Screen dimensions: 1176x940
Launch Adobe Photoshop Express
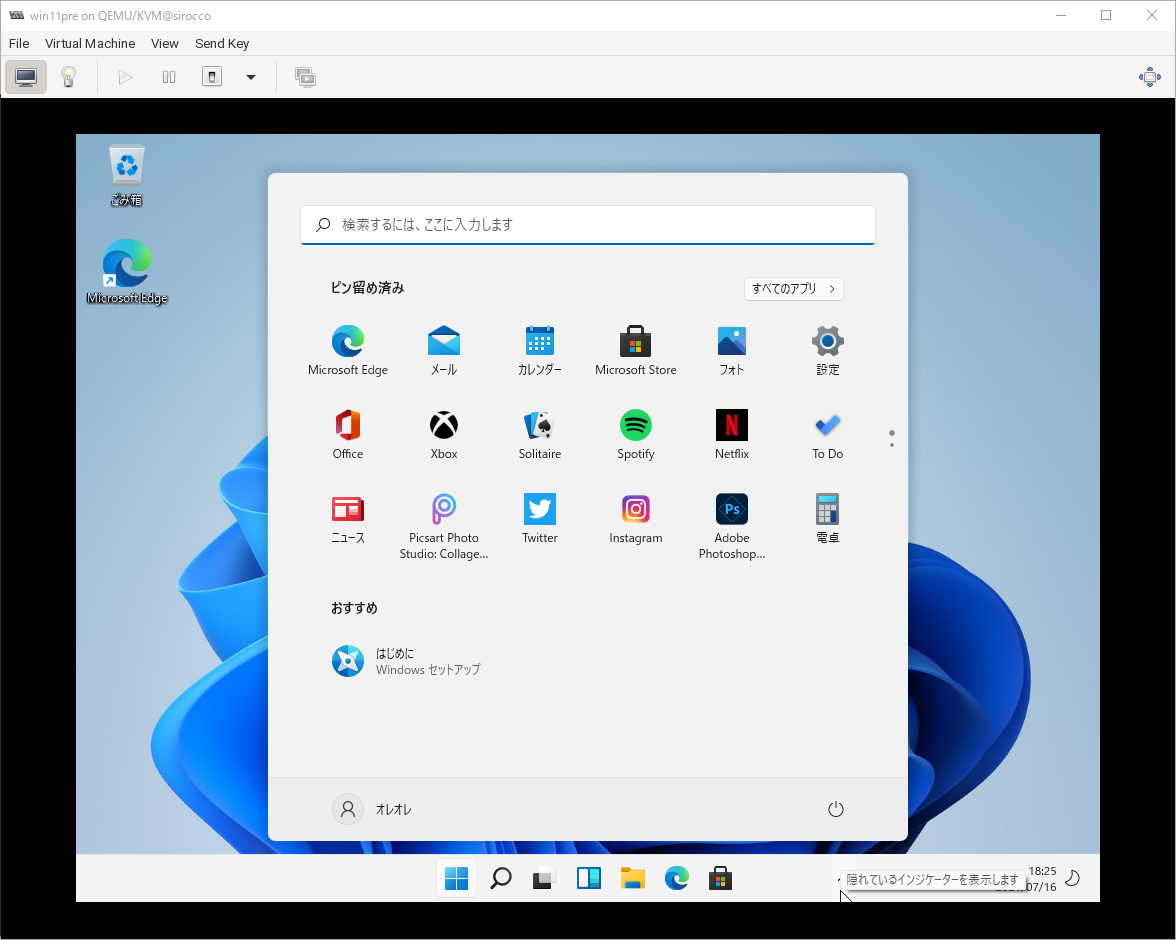[x=732, y=526]
